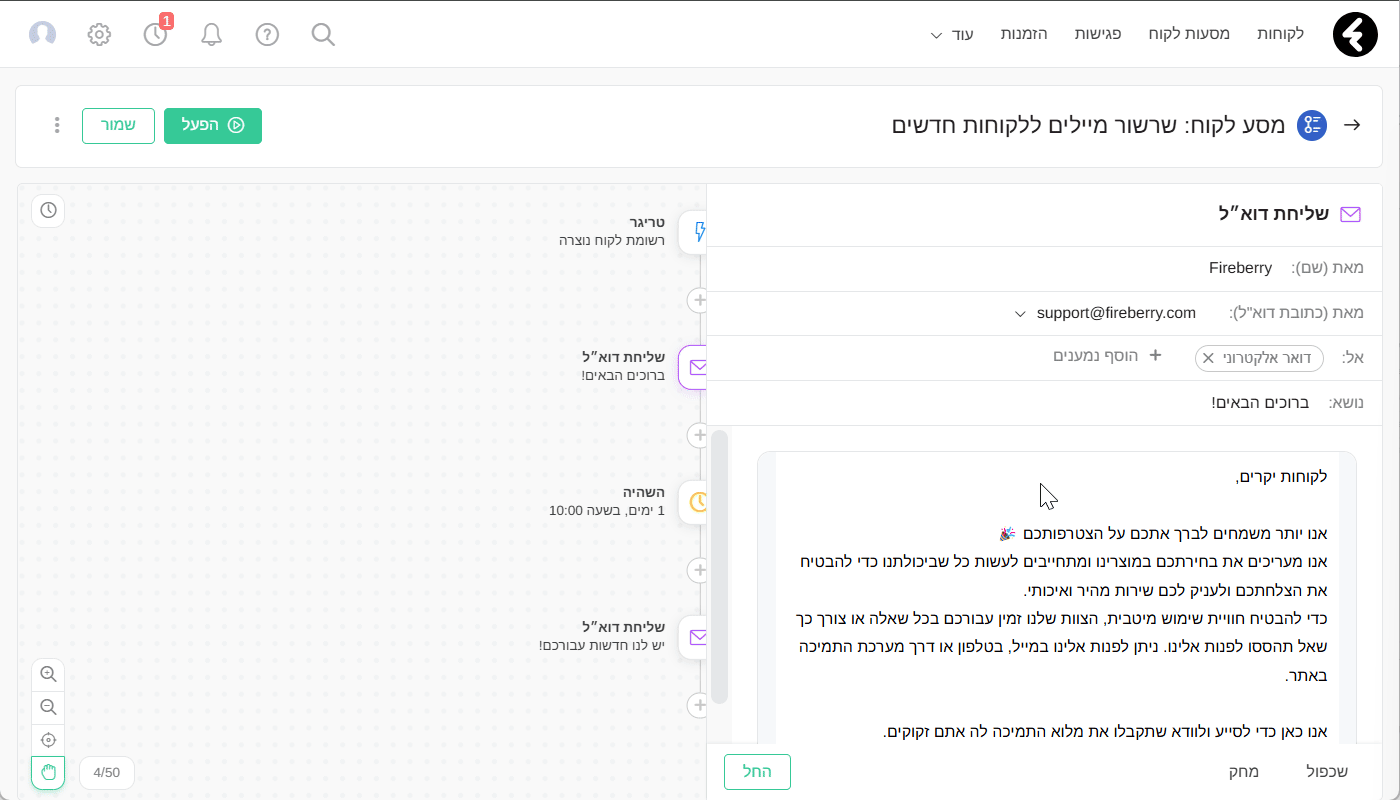Go to the לקוחות menu item
Viewport: 1400px width, 800px height.
click(1280, 34)
